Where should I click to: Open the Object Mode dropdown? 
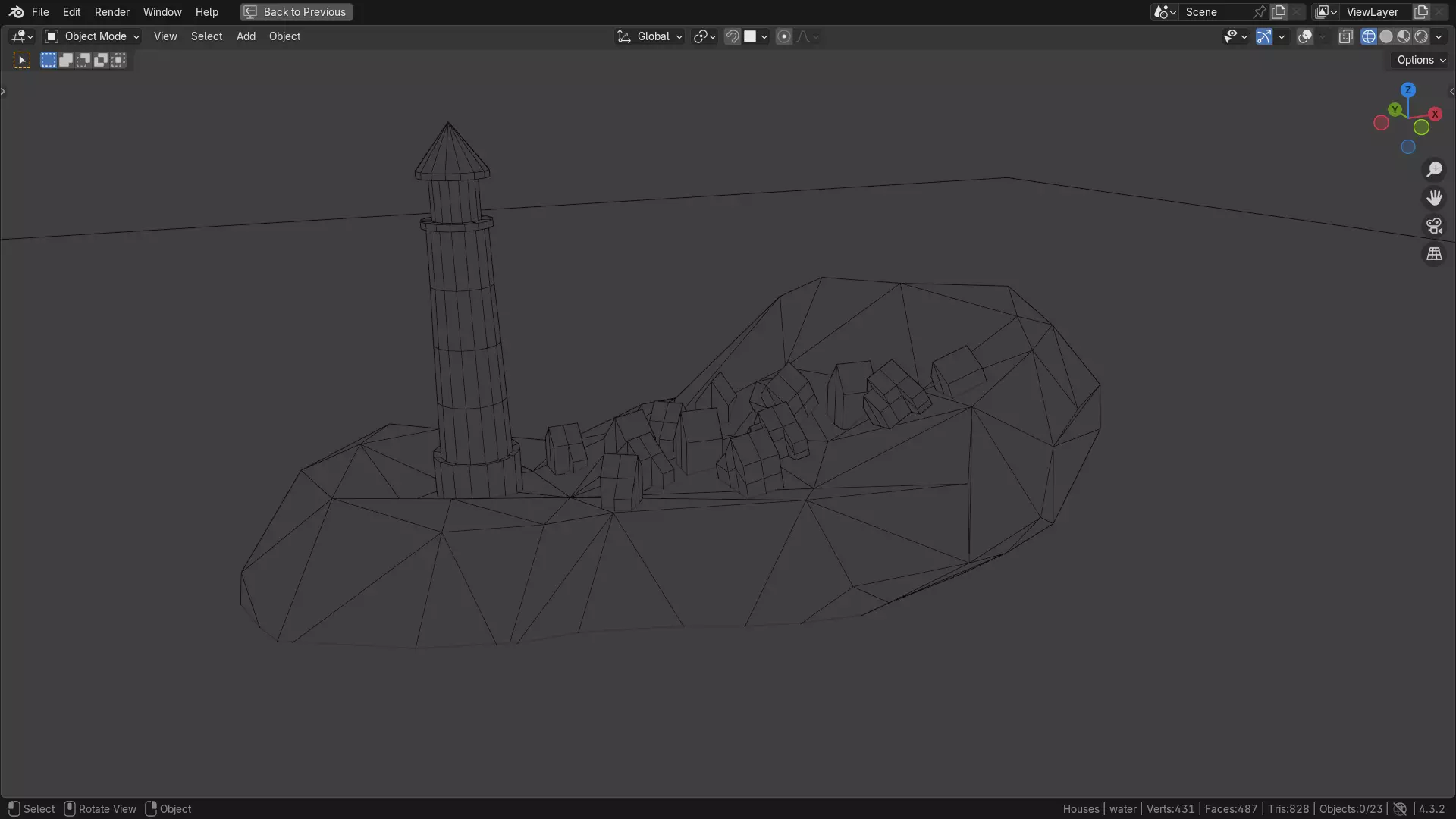coord(93,36)
